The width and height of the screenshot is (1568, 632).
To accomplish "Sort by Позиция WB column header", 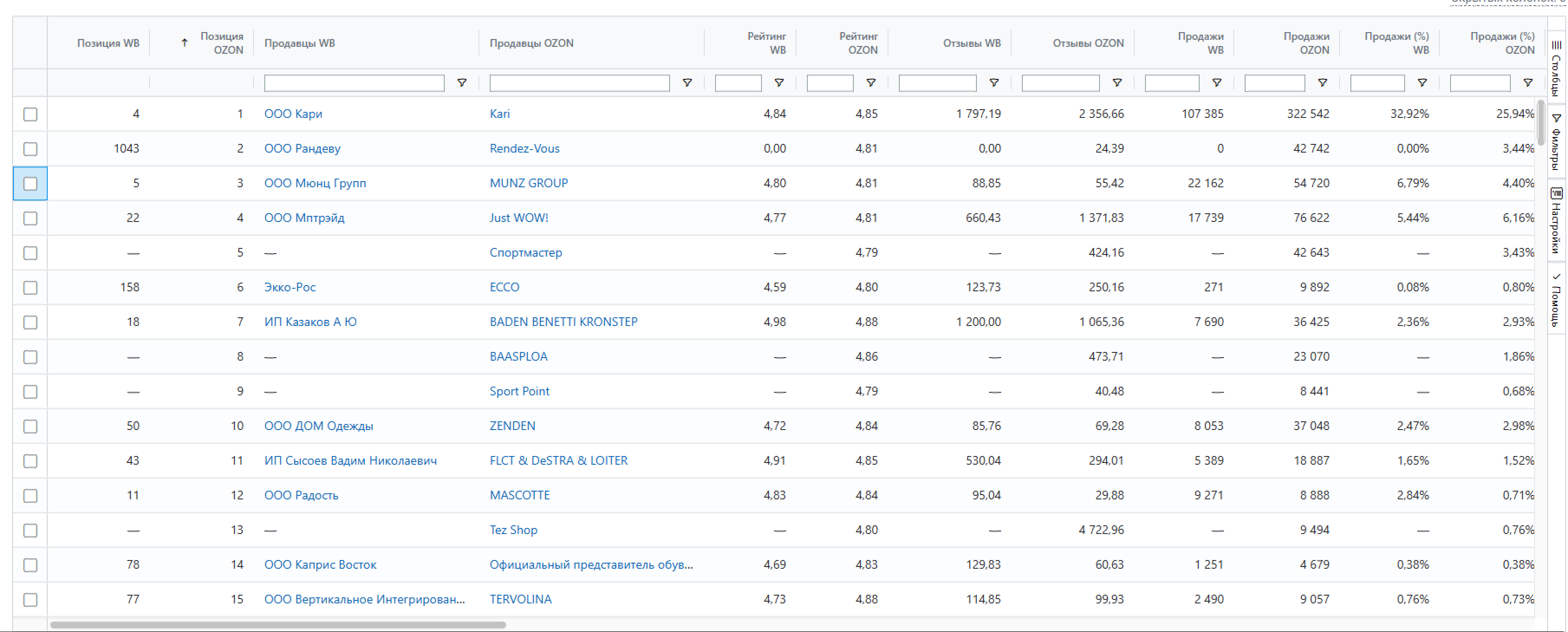I will point(108,43).
